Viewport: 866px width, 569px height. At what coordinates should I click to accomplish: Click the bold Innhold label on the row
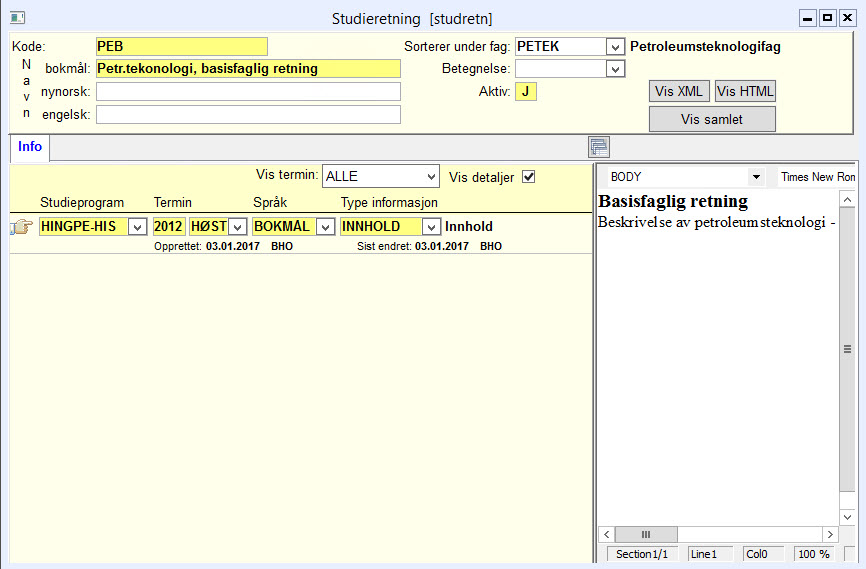click(469, 227)
